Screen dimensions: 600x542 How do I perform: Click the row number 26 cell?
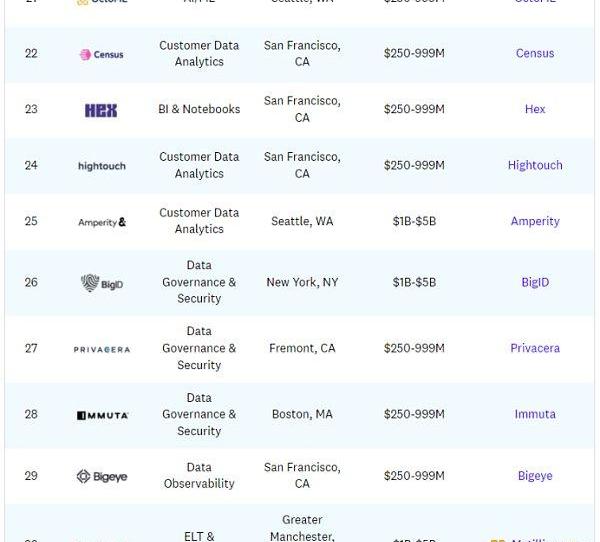point(31,282)
